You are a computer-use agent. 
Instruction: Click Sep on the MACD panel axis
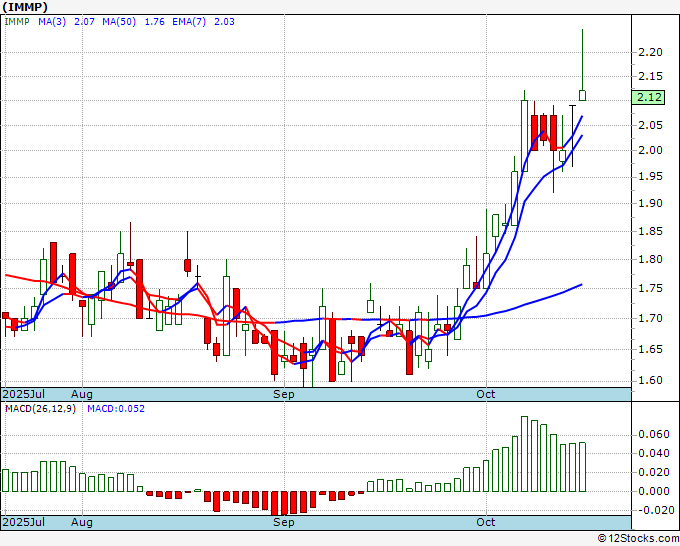coord(284,522)
